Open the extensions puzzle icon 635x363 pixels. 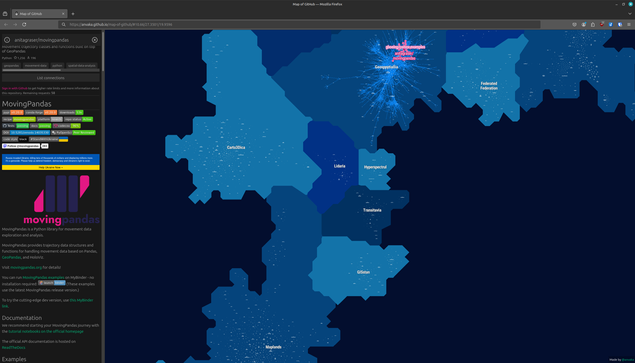[593, 25]
